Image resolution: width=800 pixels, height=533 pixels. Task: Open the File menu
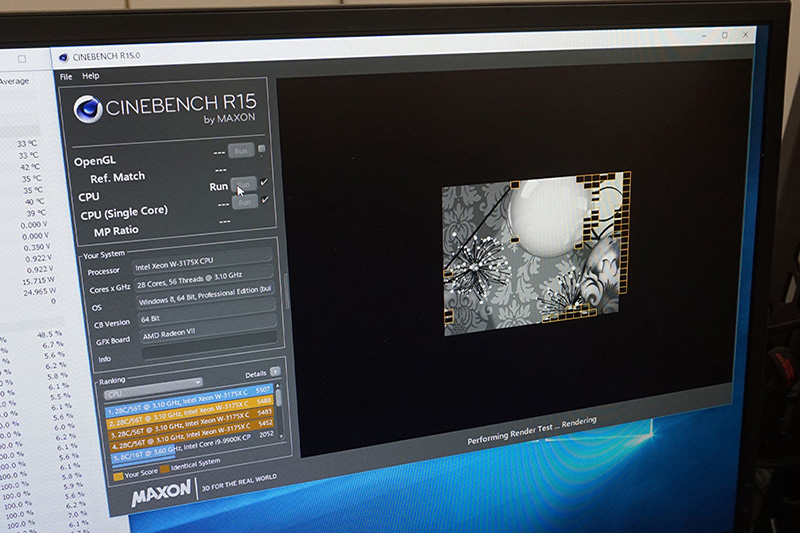[66, 77]
